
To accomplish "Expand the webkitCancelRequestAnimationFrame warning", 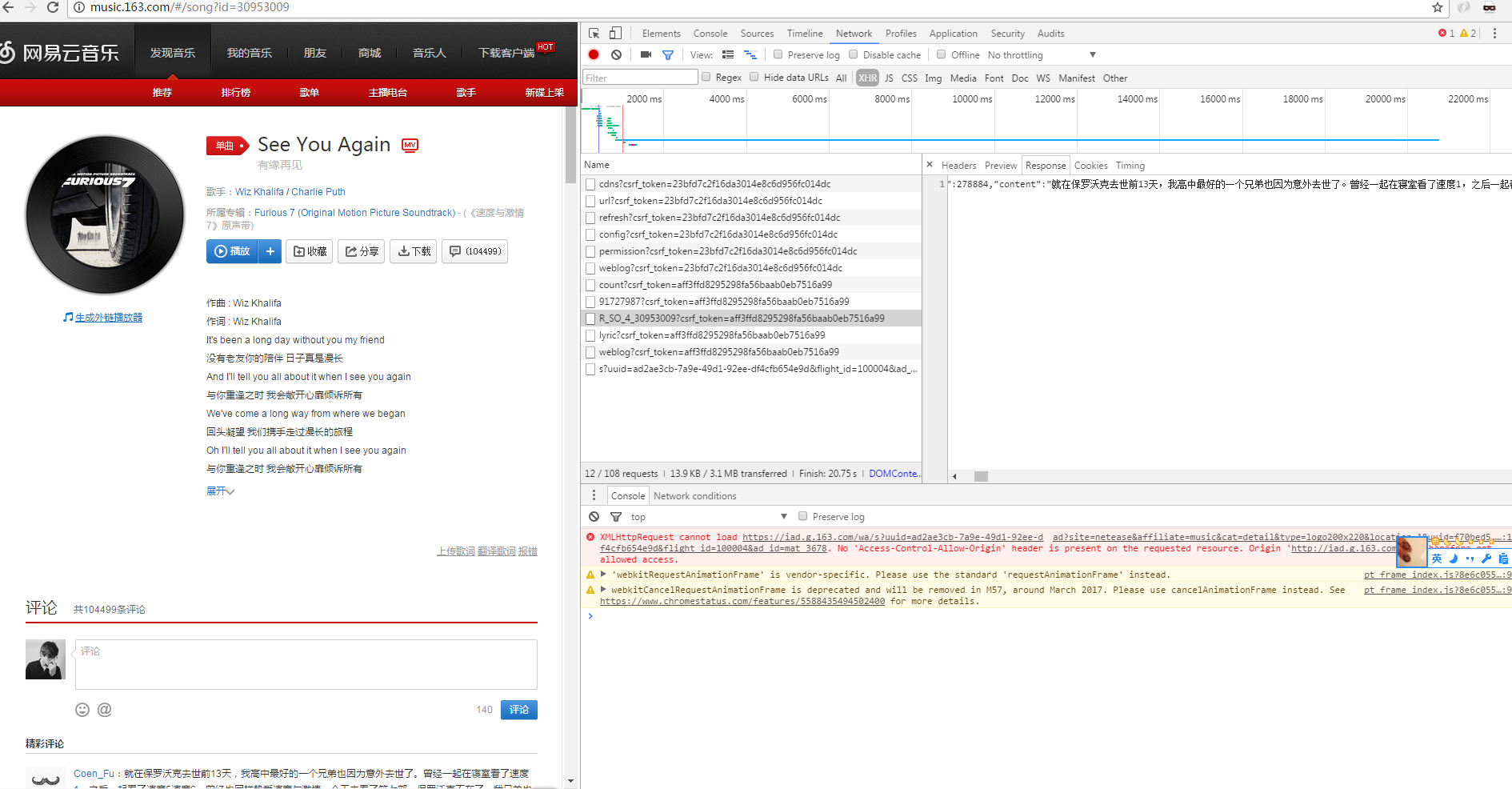I will pos(603,589).
